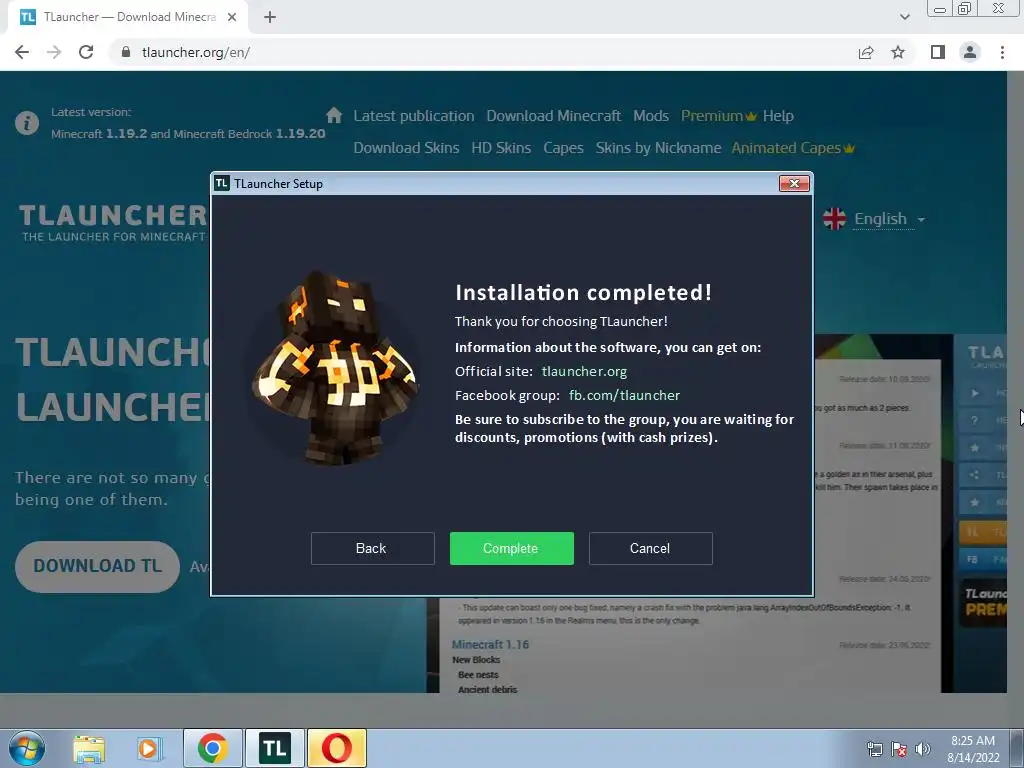Screen dimensions: 1024x768
Task: Open Download Minecraft menu item
Action: tap(554, 116)
